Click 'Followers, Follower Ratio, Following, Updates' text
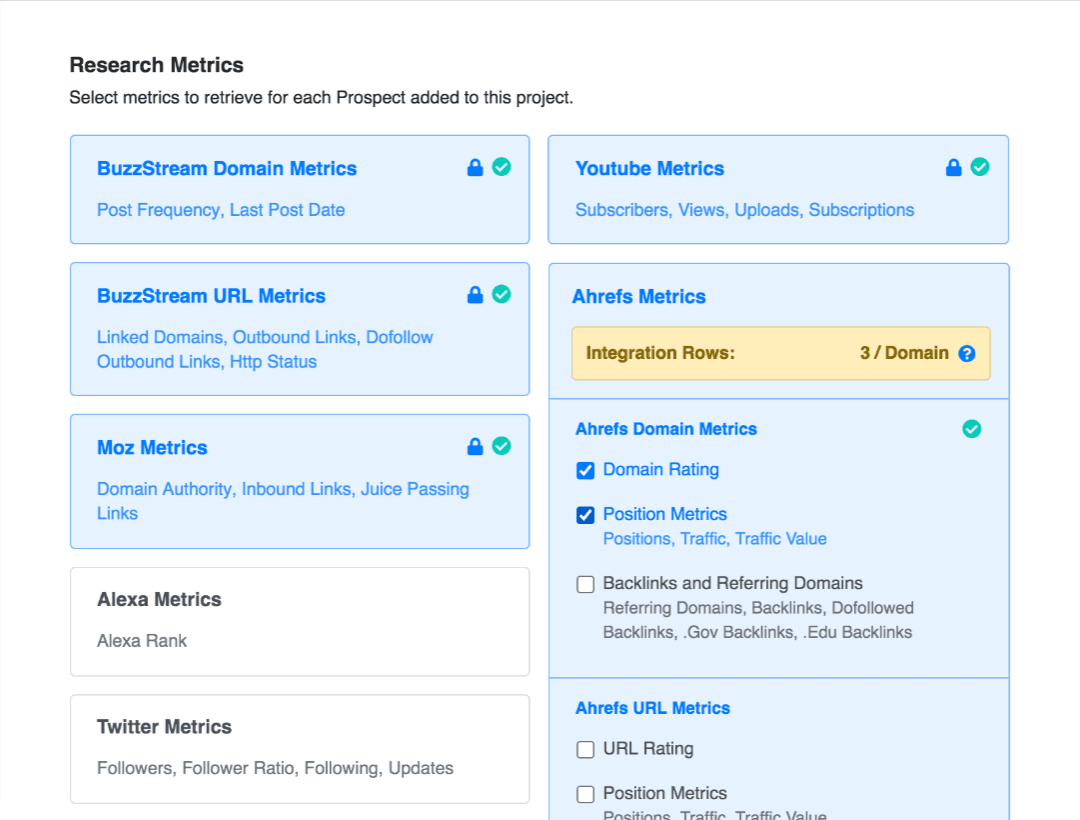Image resolution: width=1080 pixels, height=820 pixels. coord(275,768)
